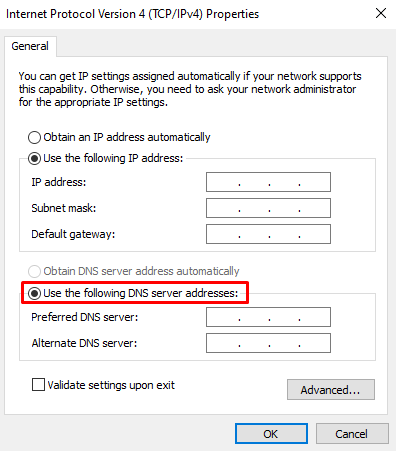Click first octet of Subnet mask field

223,208
